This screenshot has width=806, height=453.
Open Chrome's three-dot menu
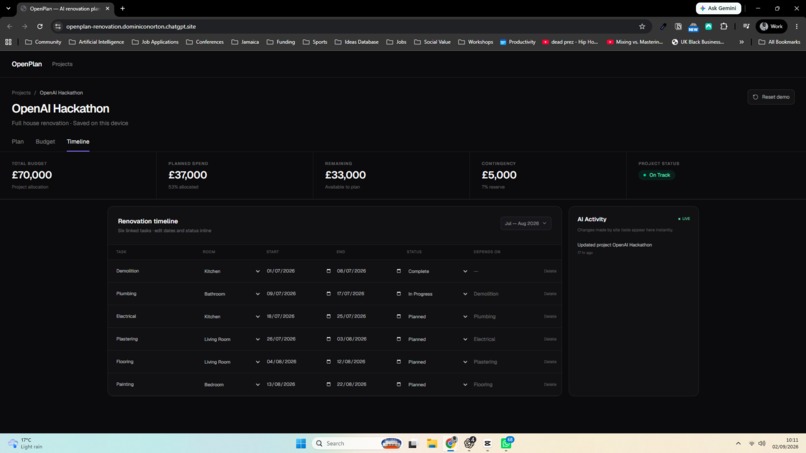797,26
